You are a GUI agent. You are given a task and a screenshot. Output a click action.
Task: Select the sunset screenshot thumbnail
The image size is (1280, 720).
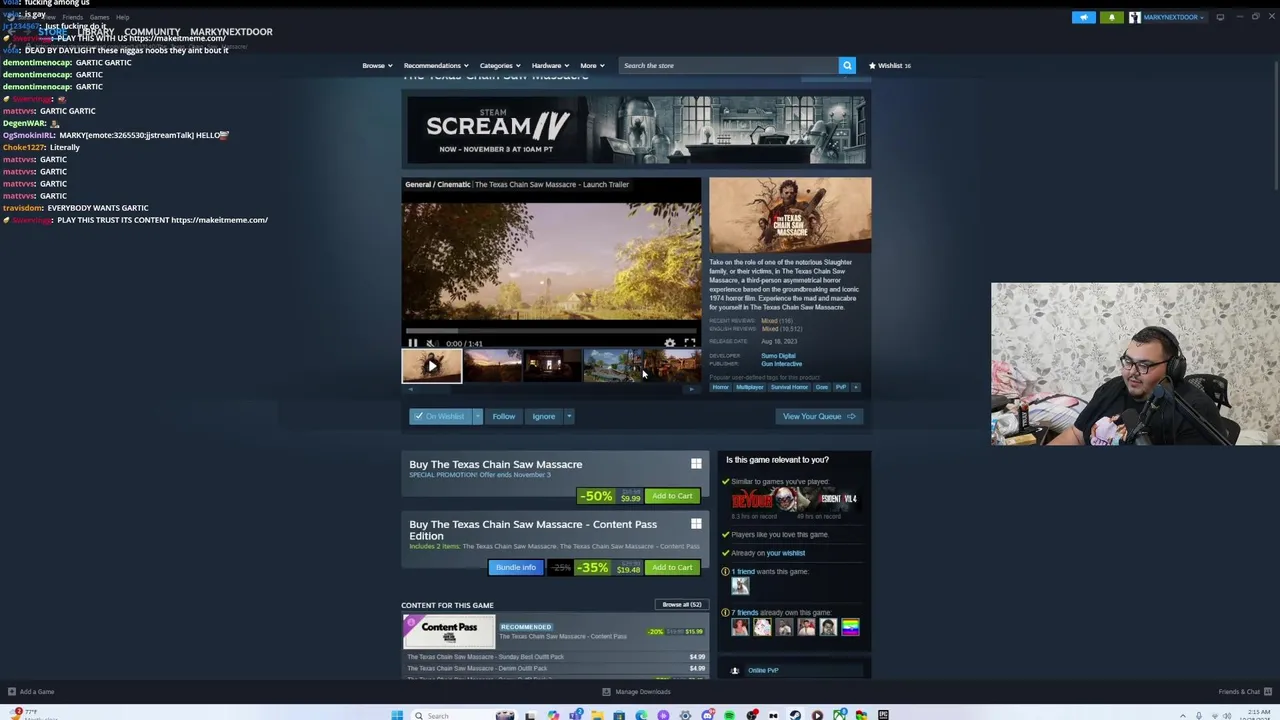coord(492,366)
